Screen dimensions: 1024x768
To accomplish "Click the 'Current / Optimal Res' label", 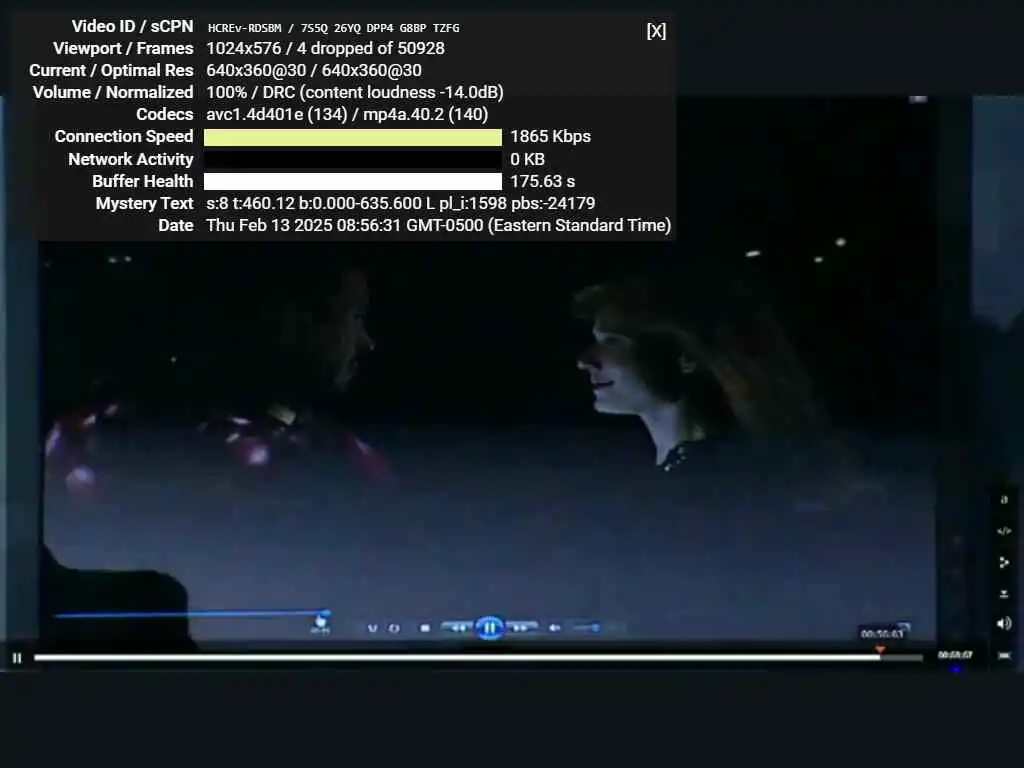I will pos(111,71).
